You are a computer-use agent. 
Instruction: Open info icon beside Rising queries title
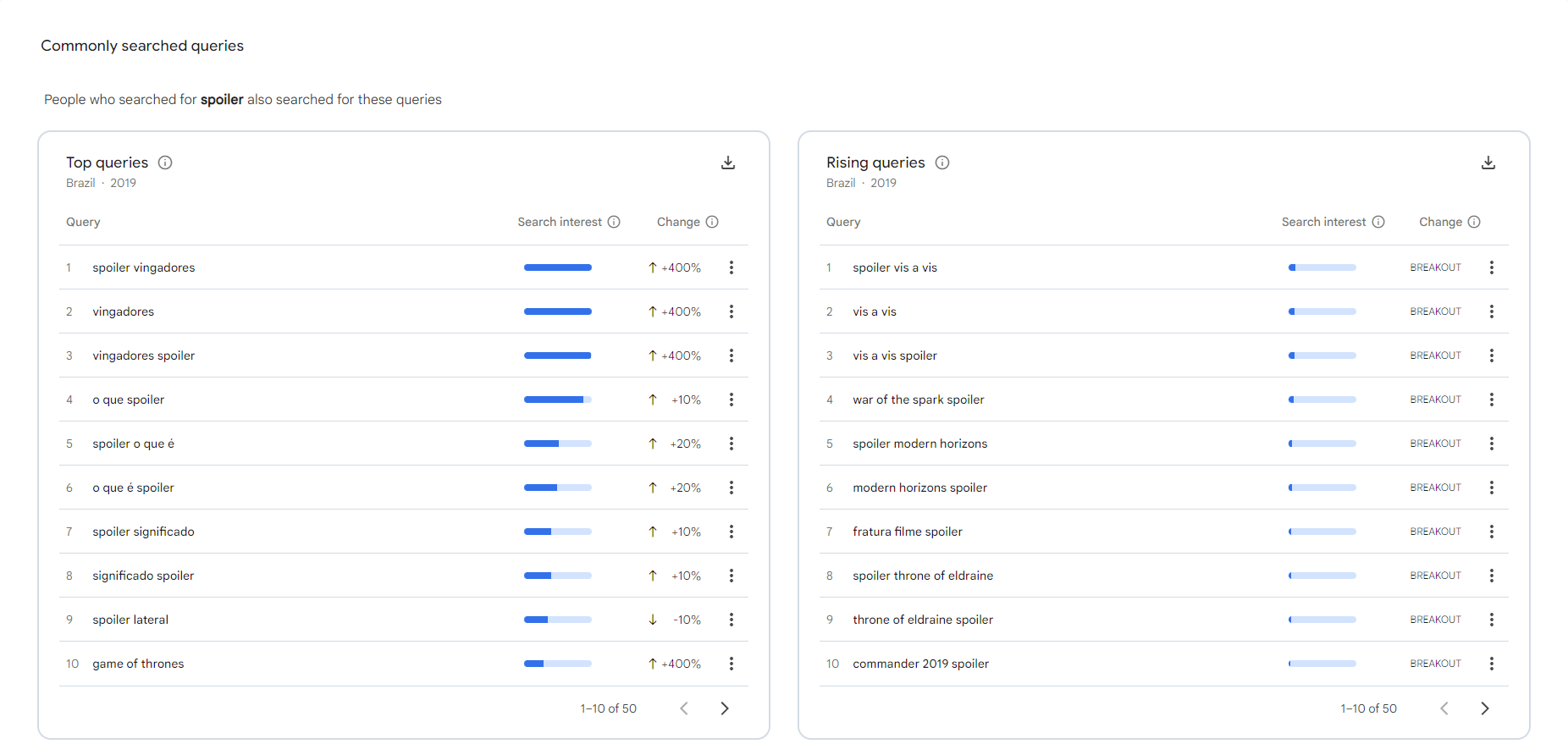pos(942,163)
